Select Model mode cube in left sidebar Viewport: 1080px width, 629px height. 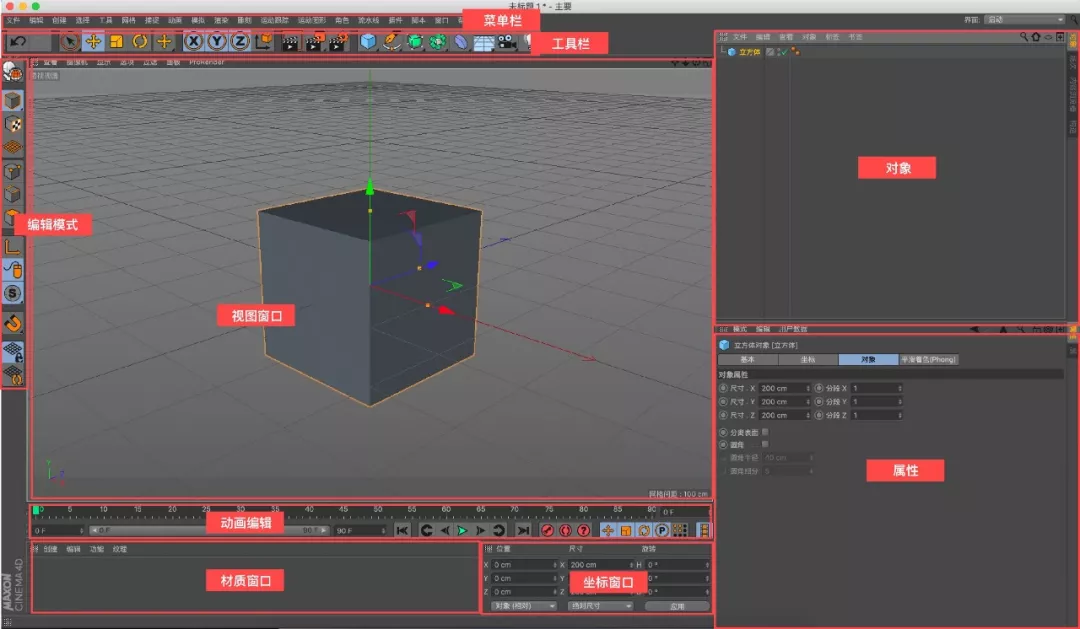12,101
